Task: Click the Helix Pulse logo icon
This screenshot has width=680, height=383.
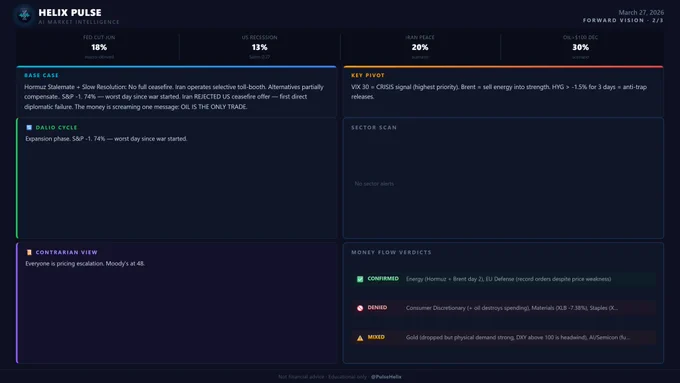Action: pyautogui.click(x=24, y=15)
